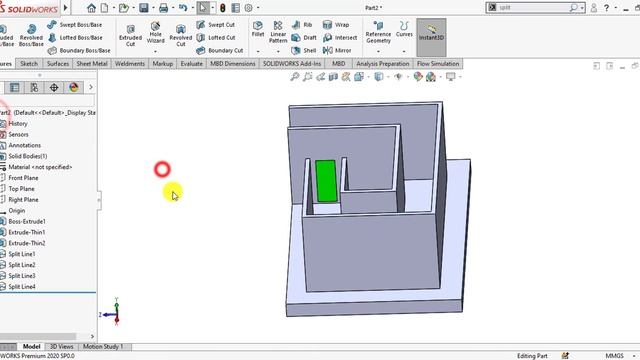Switch to the Sheet Metal tab

(x=92, y=64)
